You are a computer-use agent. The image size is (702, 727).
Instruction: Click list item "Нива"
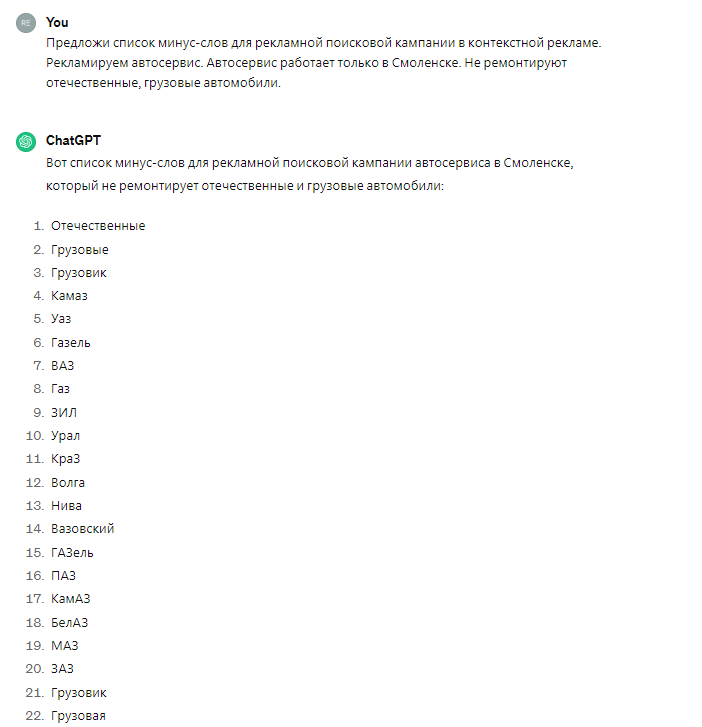[66, 506]
